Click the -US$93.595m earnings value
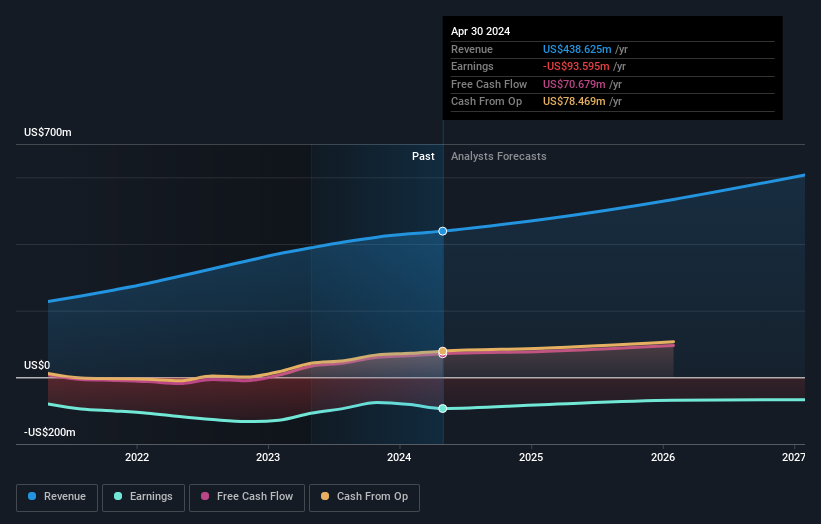Screen dimensions: 821x524 (576, 66)
